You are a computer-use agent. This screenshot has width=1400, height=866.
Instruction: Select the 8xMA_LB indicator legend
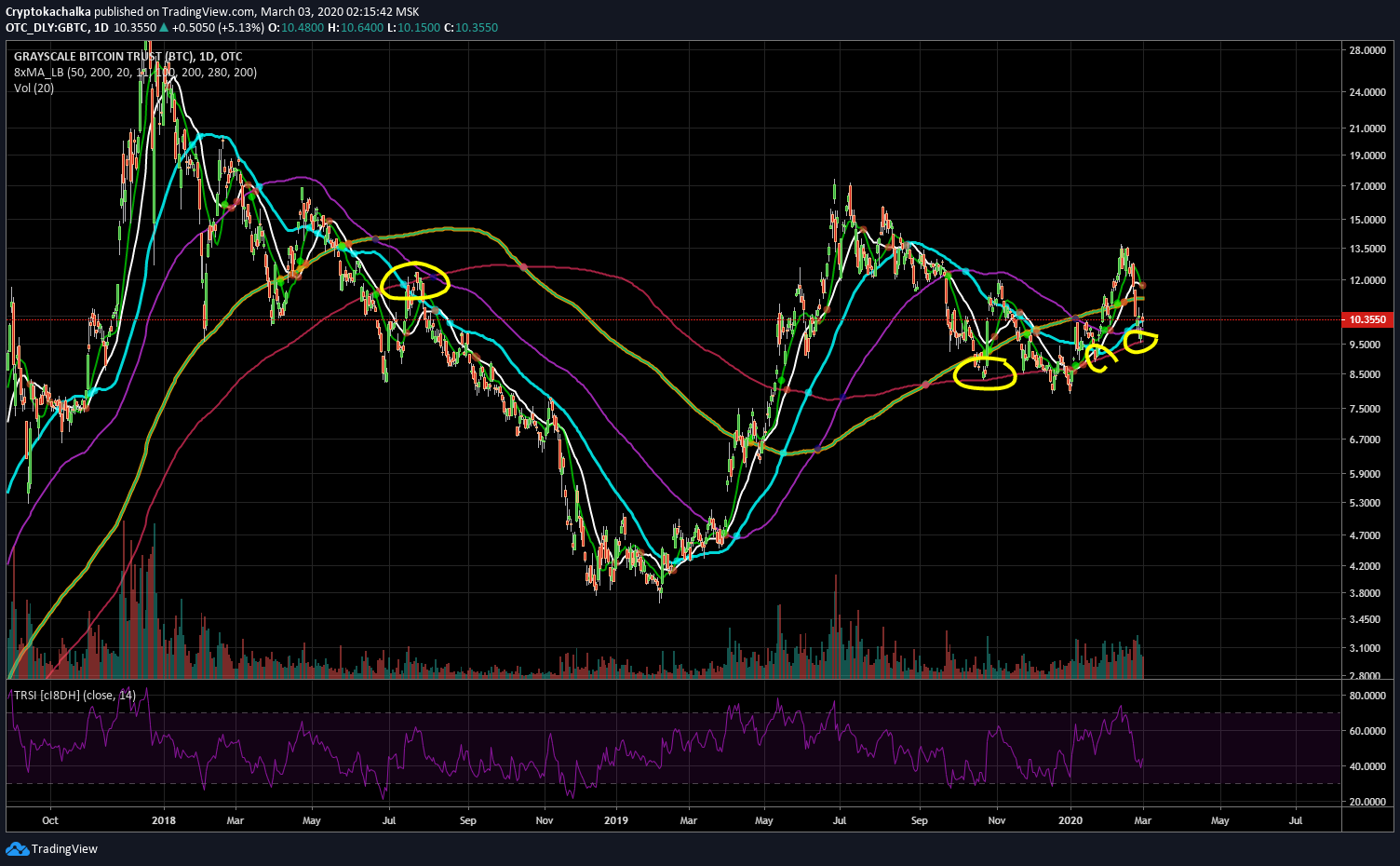coord(135,73)
